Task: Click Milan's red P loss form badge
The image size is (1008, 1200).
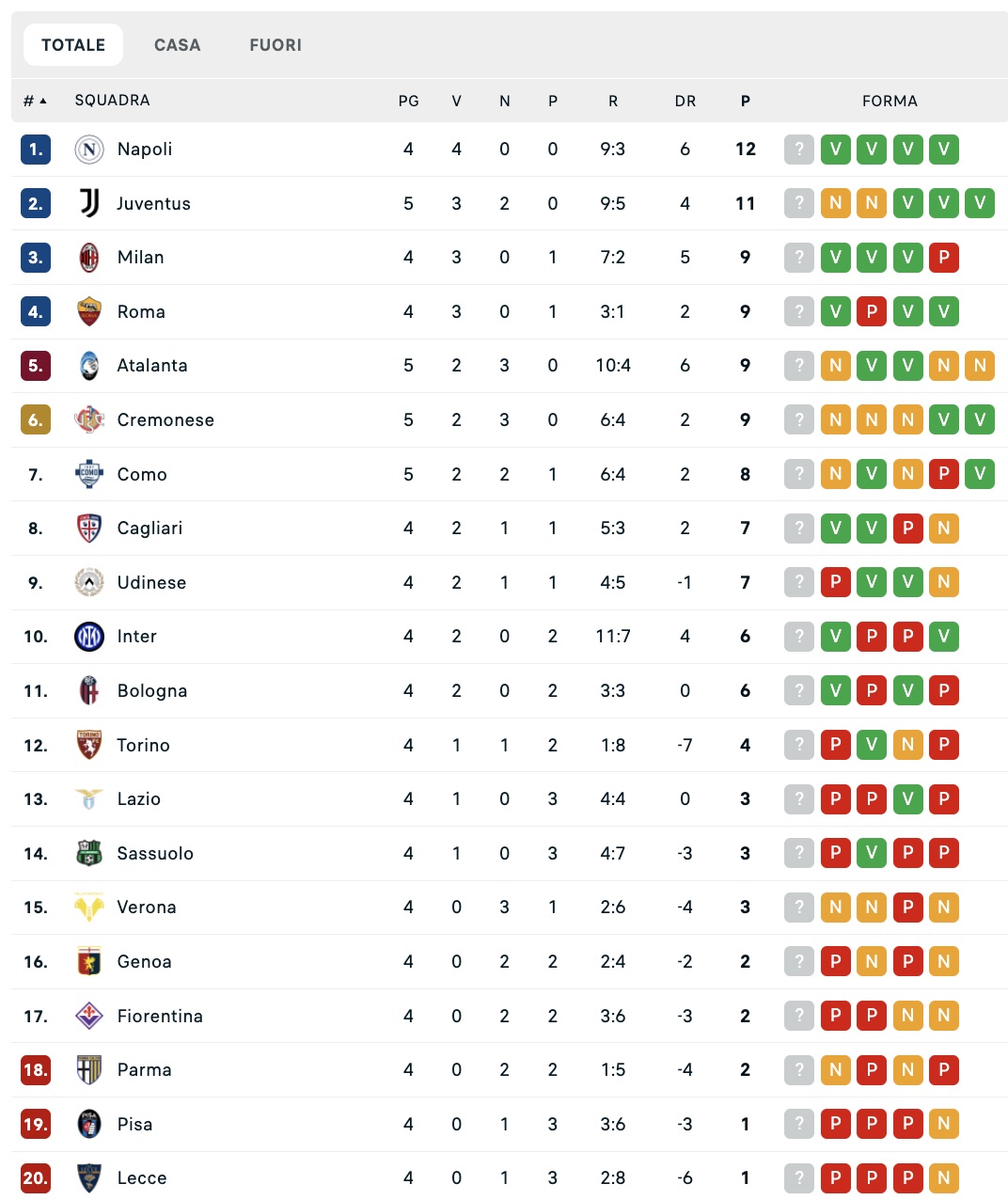Action: coord(944,258)
